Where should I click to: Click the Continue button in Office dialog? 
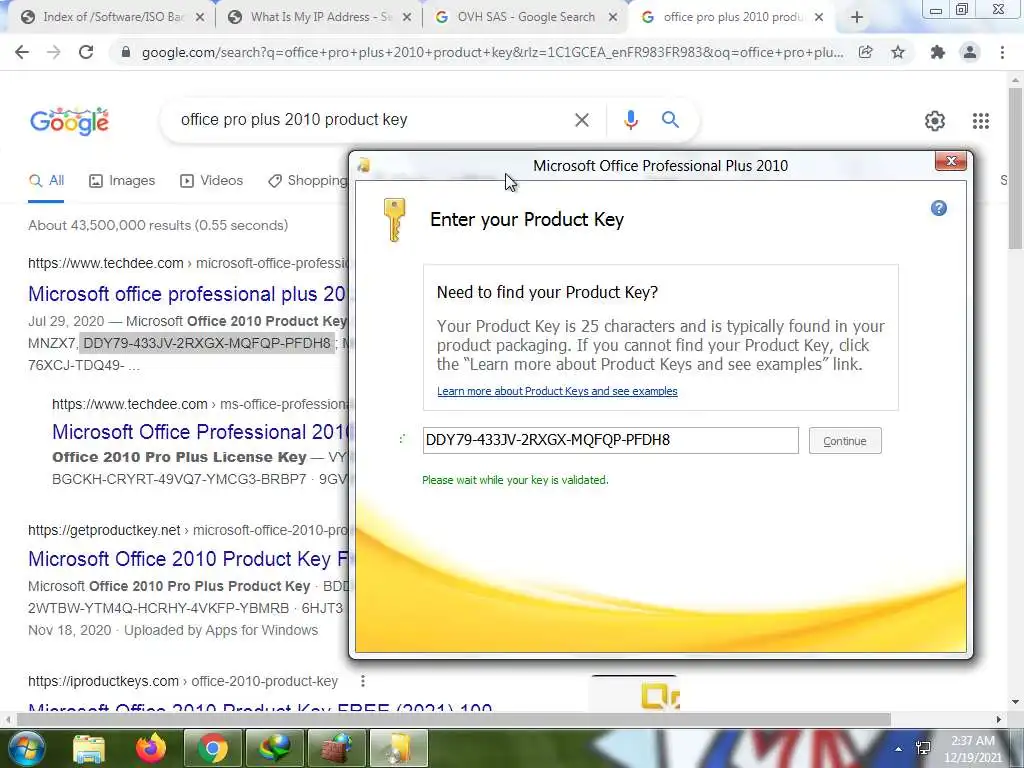tap(844, 441)
